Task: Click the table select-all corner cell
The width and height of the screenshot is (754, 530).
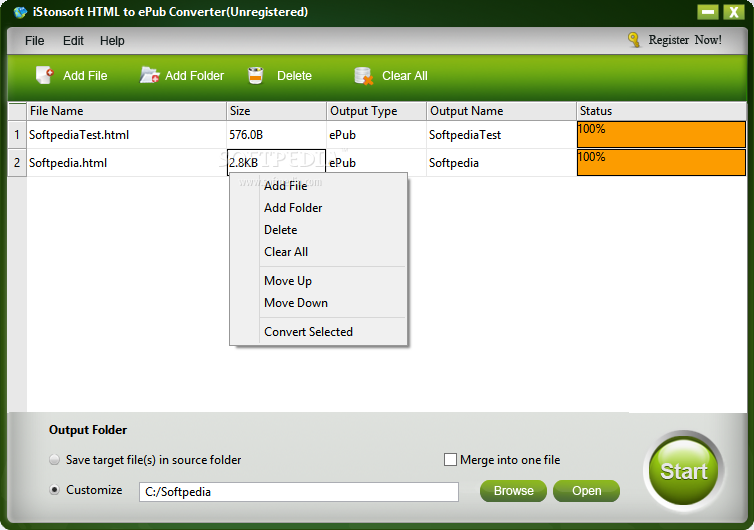Action: pyautogui.click(x=17, y=111)
